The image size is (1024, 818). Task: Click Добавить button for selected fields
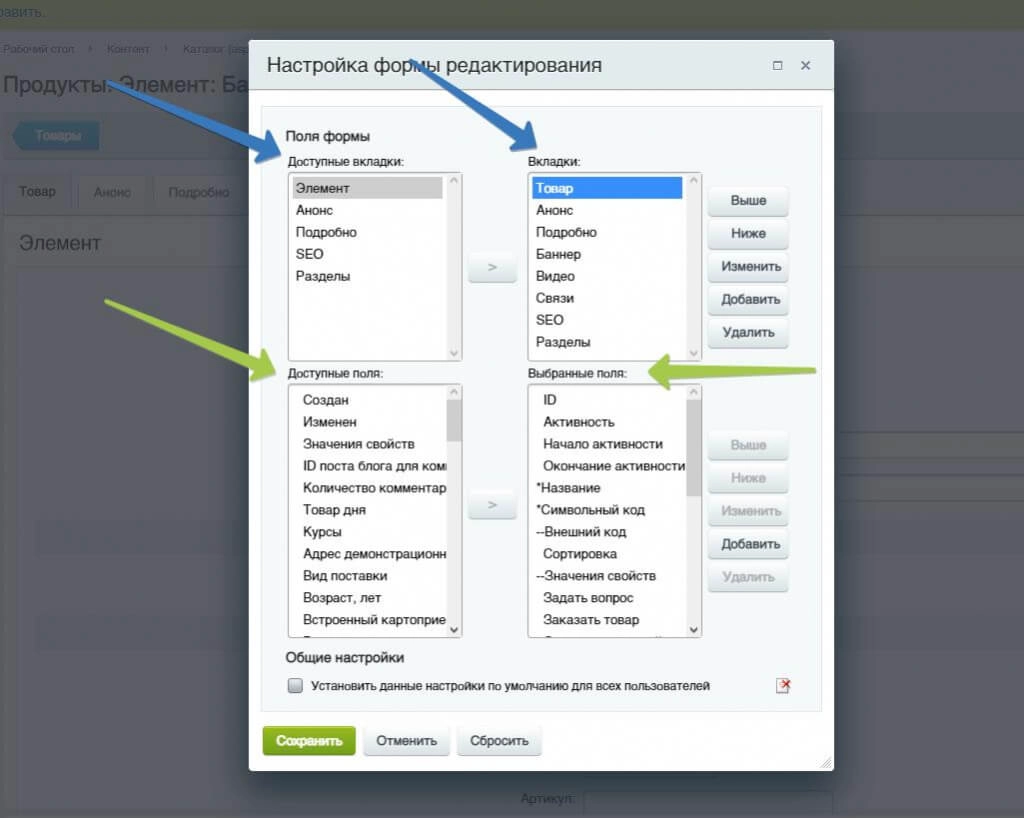point(748,544)
